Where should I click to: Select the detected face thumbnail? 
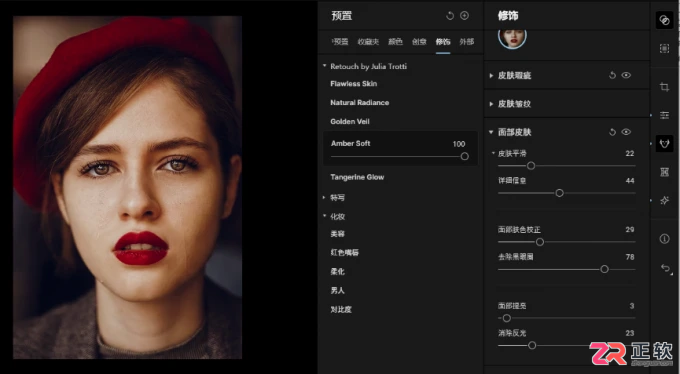(x=512, y=38)
